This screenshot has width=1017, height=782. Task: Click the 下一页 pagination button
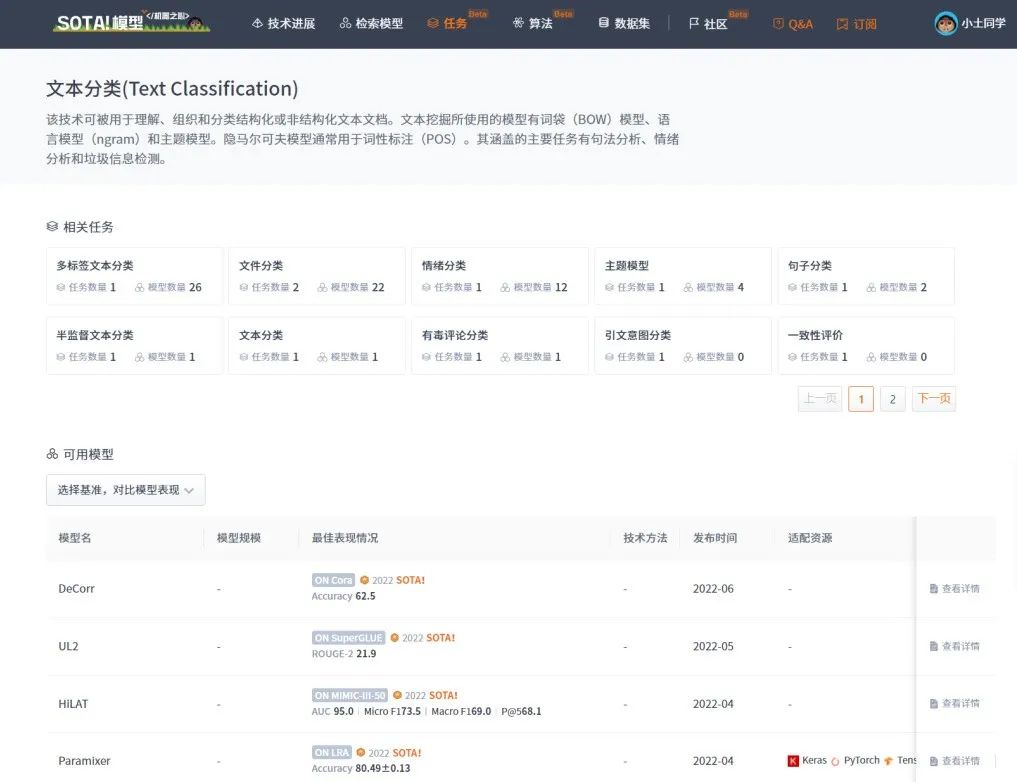pyautogui.click(x=933, y=398)
